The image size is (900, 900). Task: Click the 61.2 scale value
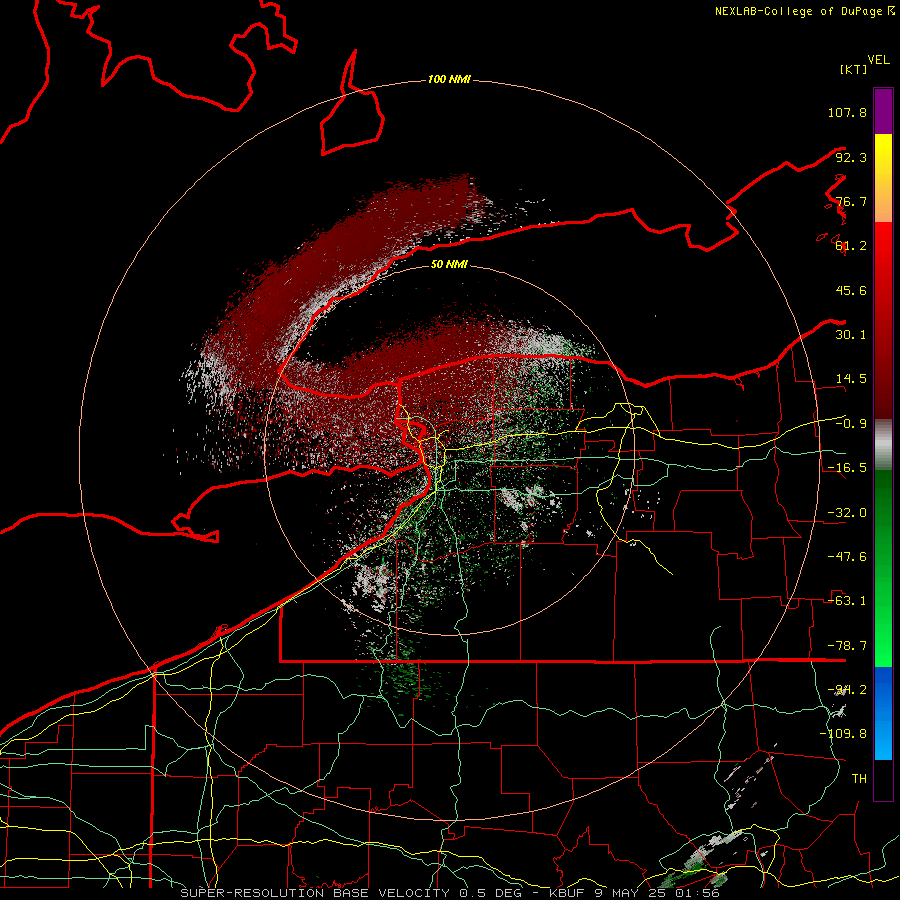tap(851, 246)
